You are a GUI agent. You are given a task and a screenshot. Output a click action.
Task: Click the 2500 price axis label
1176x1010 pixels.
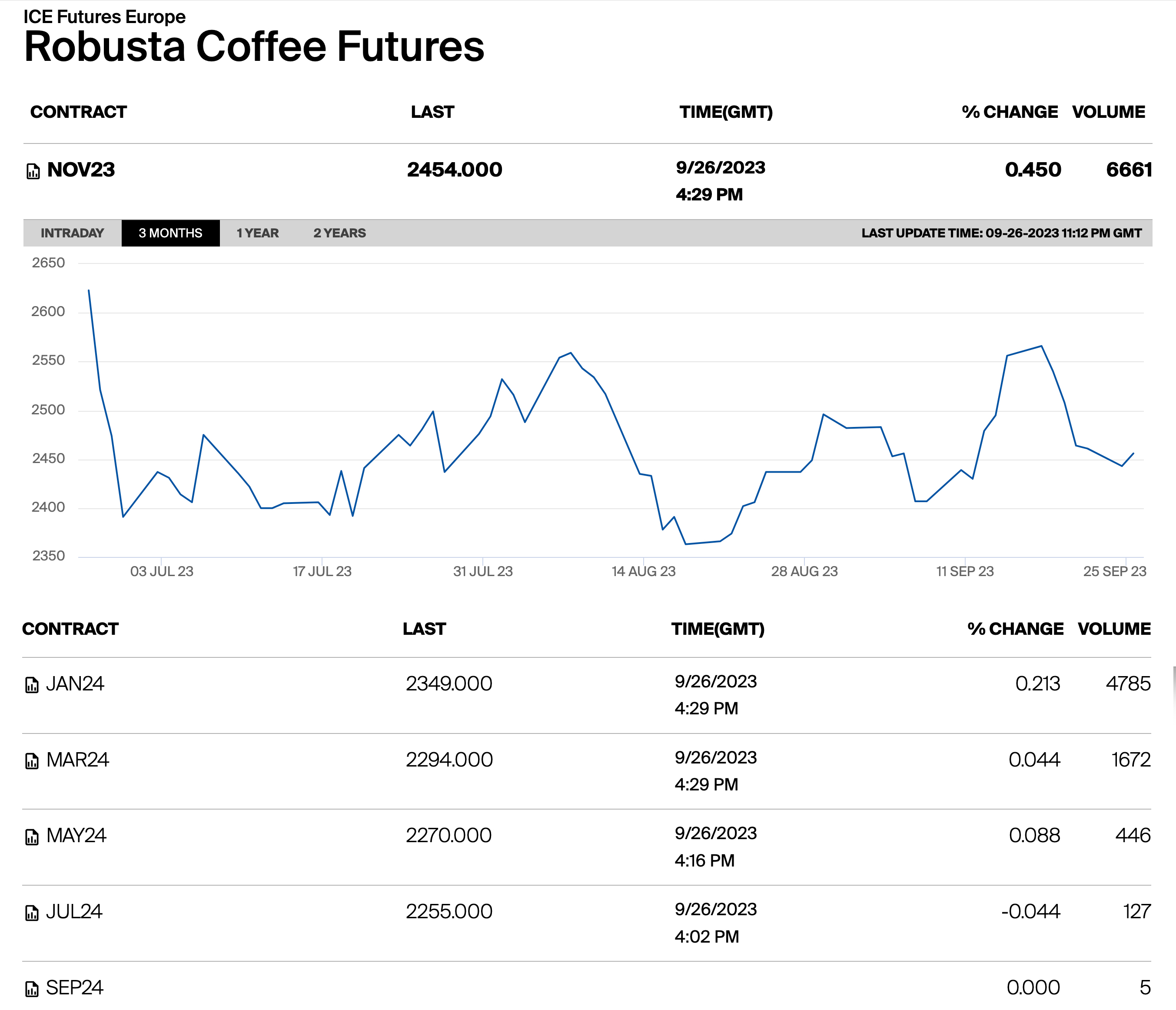point(48,410)
